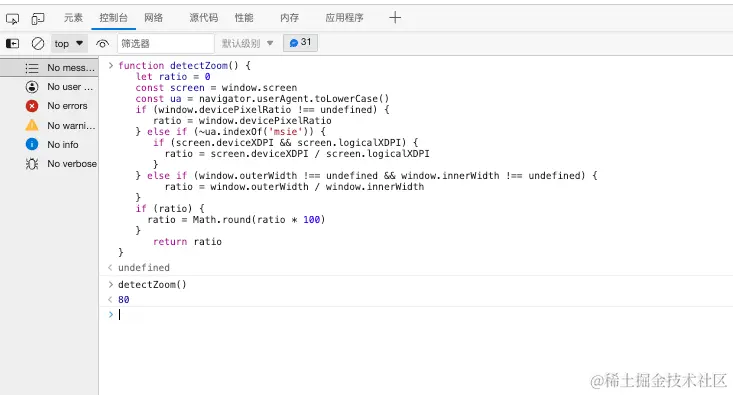
Task: Click the user messages person icon
Action: pos(32,87)
